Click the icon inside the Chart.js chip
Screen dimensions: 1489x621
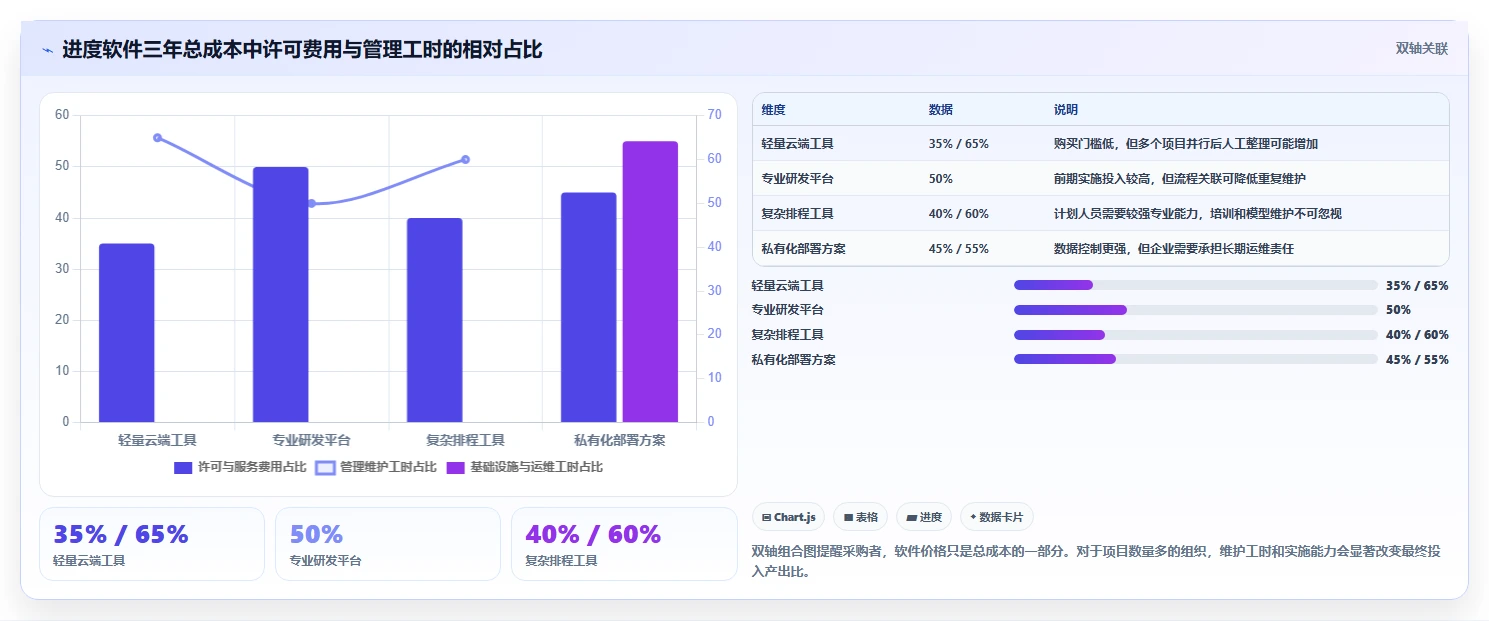point(766,518)
